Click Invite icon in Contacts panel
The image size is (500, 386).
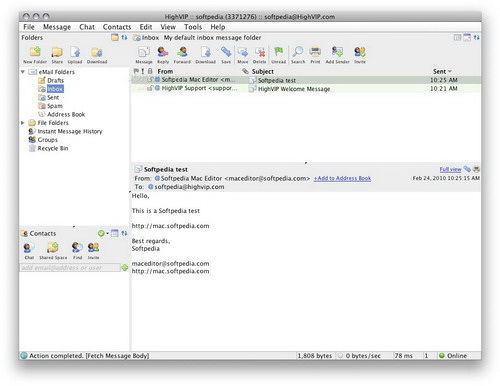tap(94, 248)
